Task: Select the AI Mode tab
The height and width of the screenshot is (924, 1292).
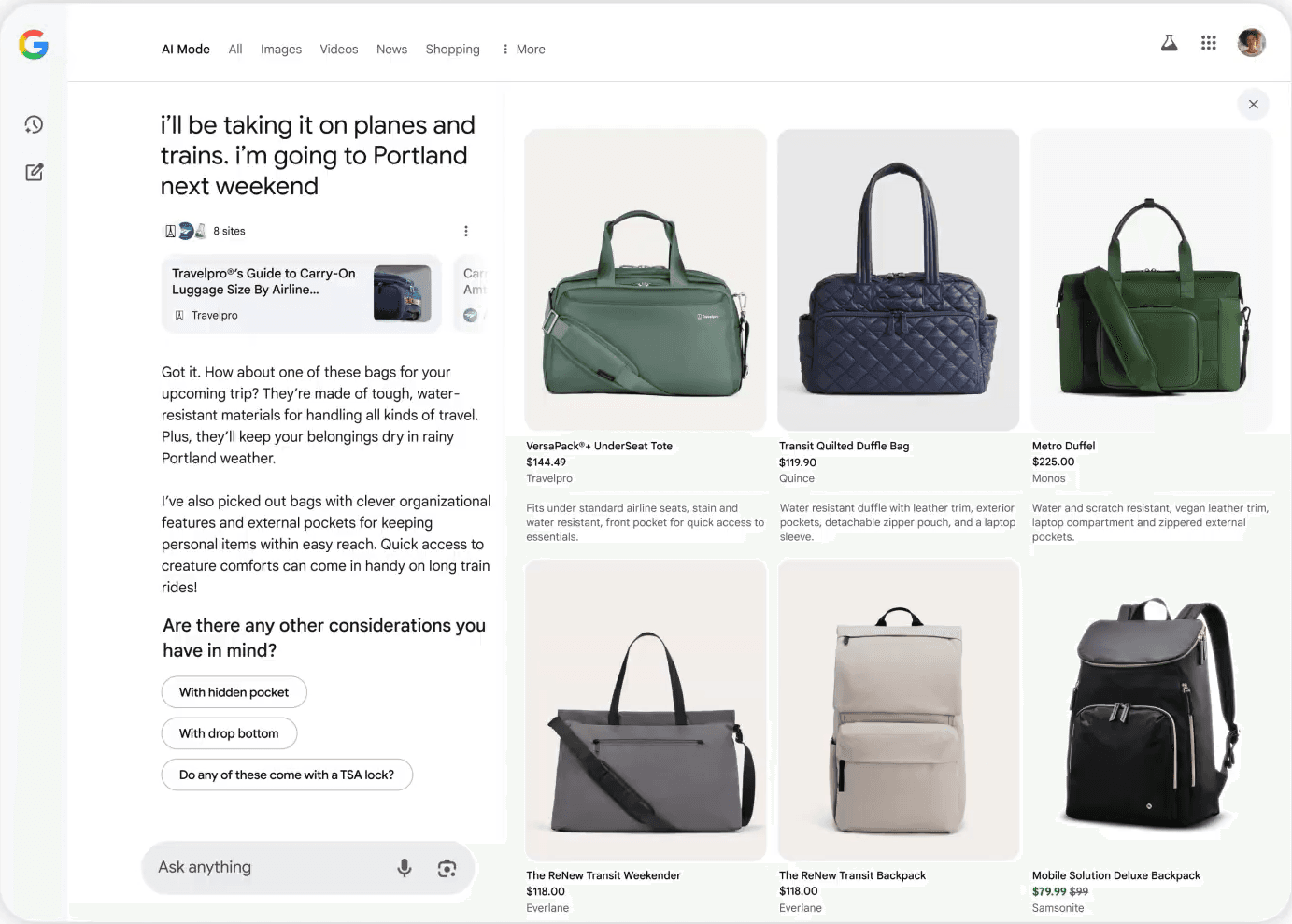Action: pos(185,49)
